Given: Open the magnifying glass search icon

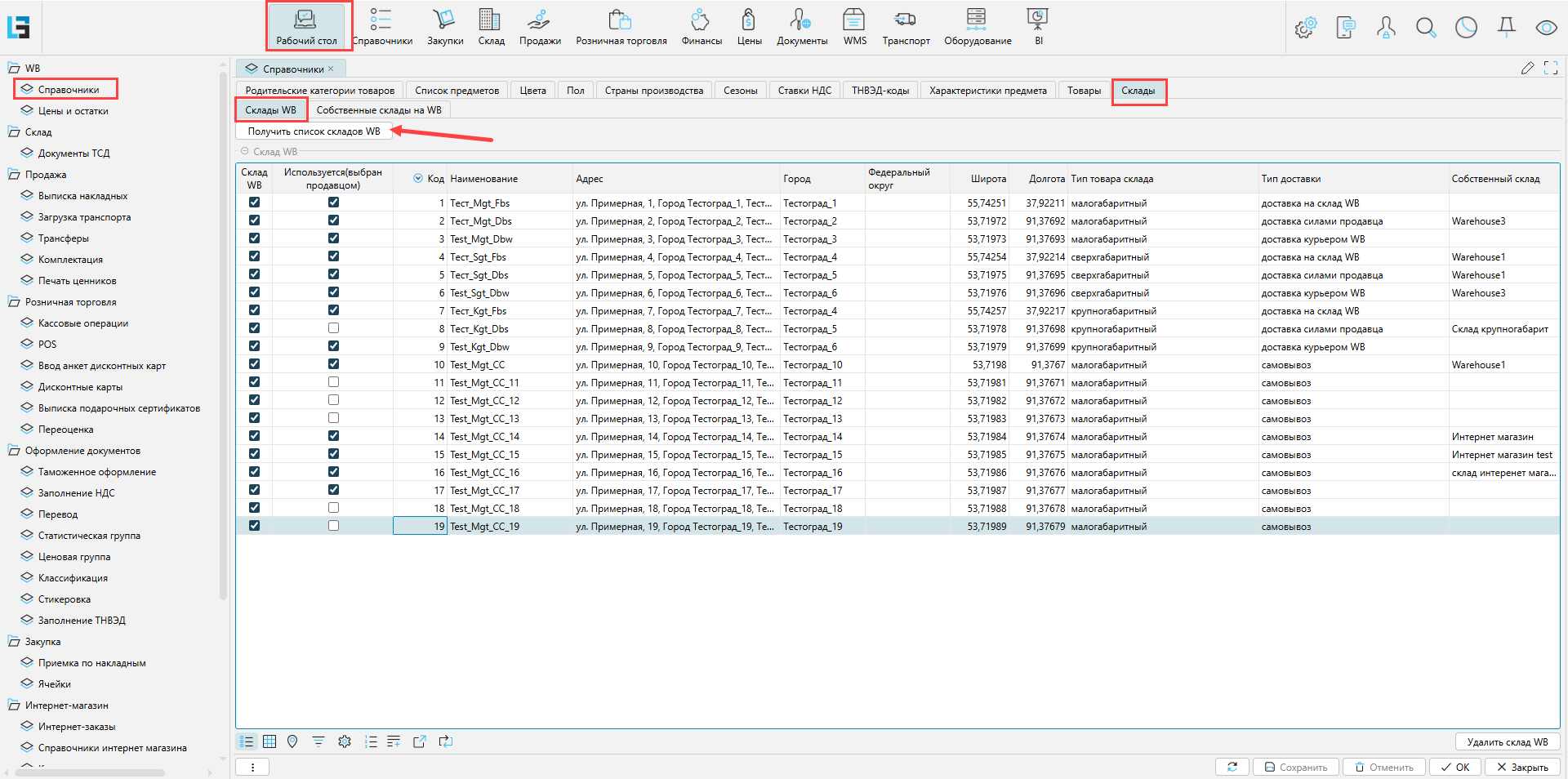Looking at the screenshot, I should 1426,28.
